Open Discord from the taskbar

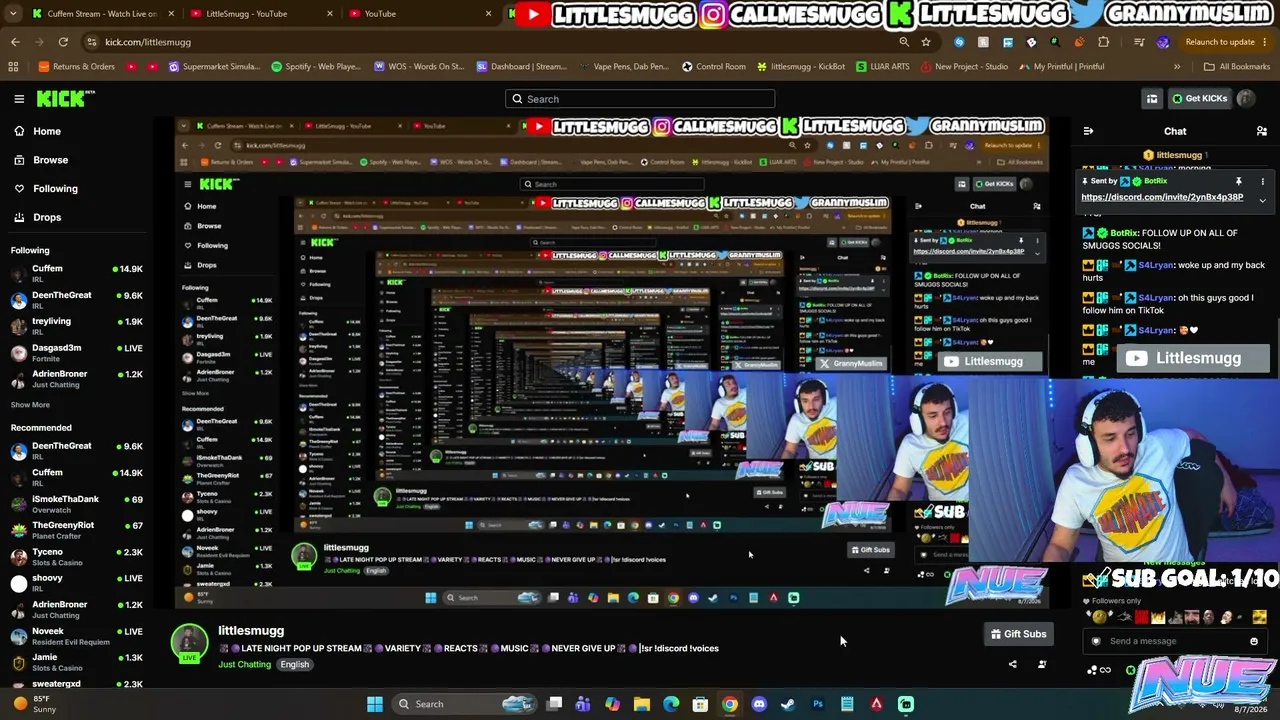click(759, 704)
